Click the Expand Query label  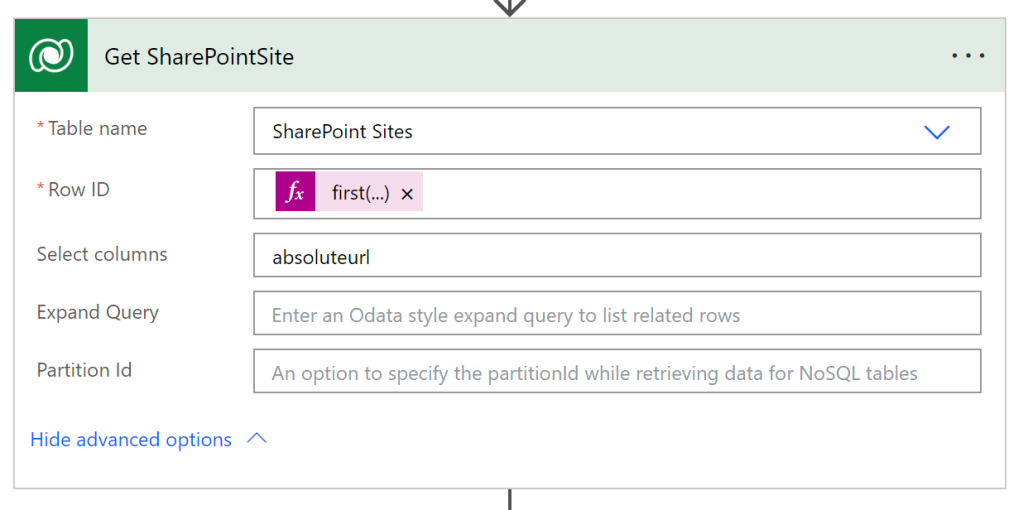click(x=97, y=312)
